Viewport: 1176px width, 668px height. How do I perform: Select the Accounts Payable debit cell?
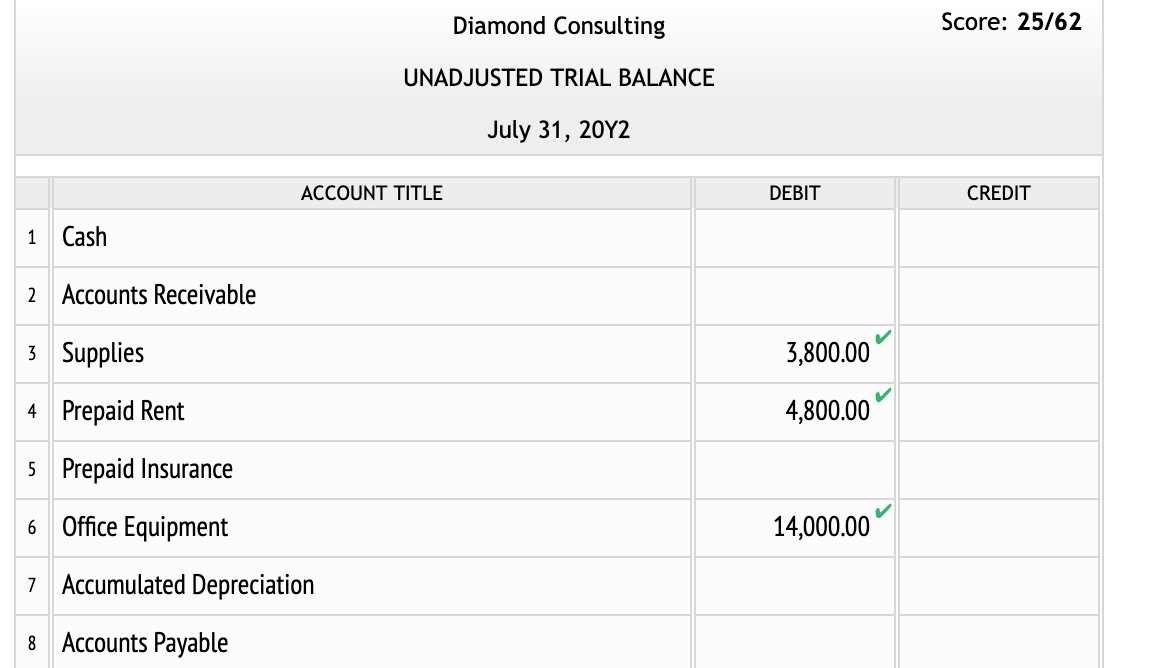(793, 643)
